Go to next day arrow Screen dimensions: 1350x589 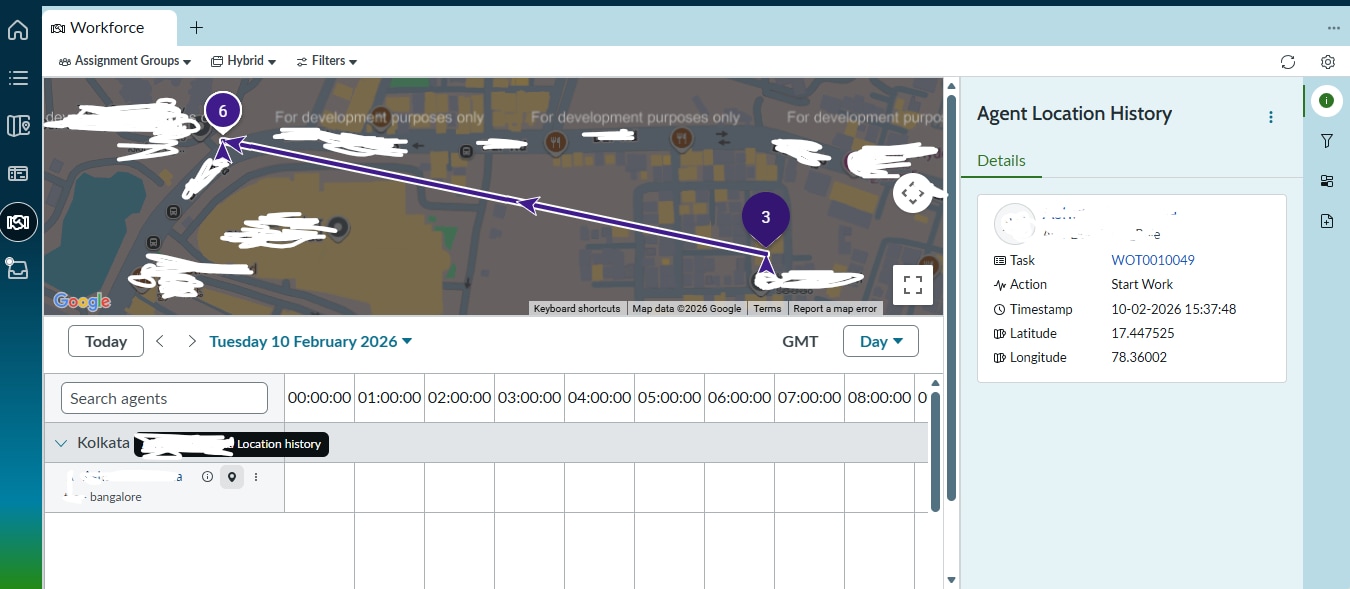[x=192, y=341]
